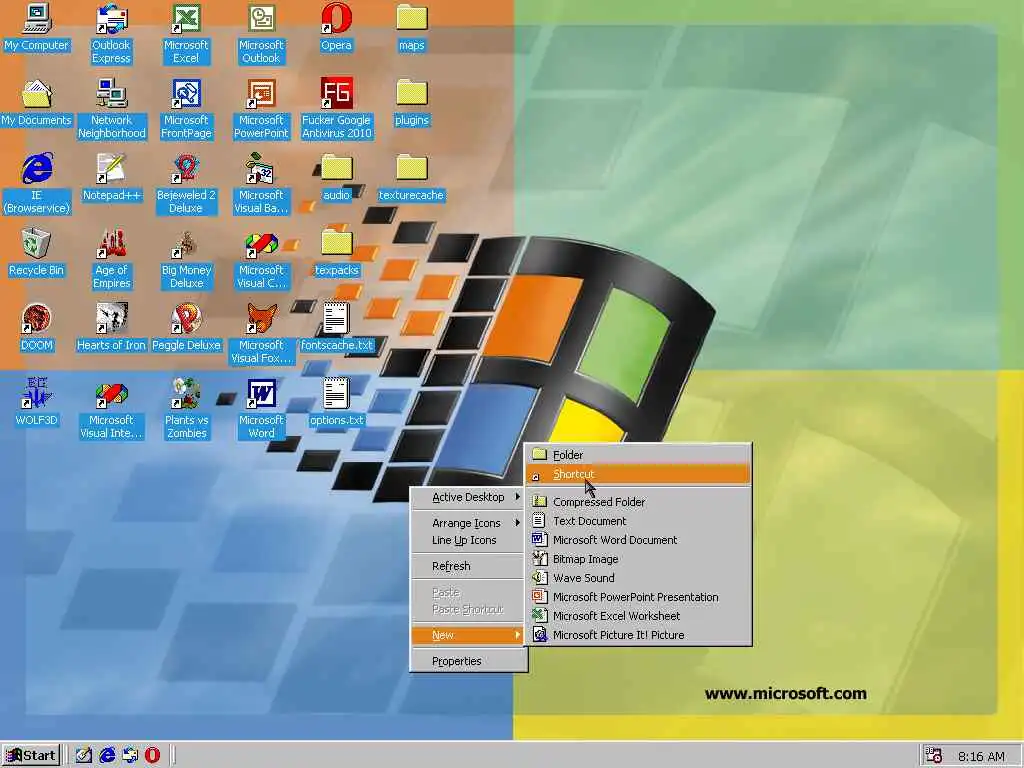
Task: Click the My Documents desktop icon
Action: coord(36,103)
